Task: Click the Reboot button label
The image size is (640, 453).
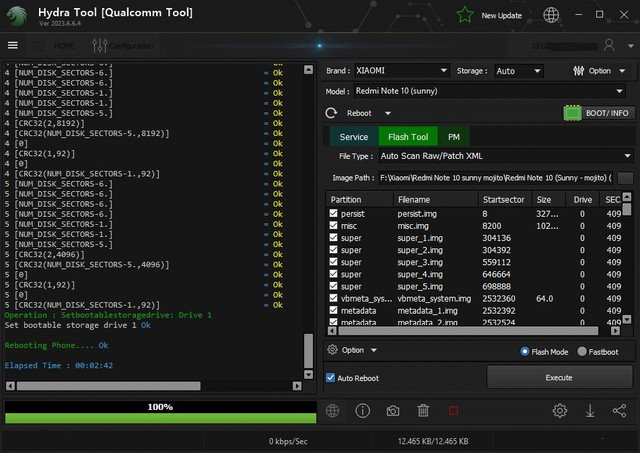Action: pos(359,113)
